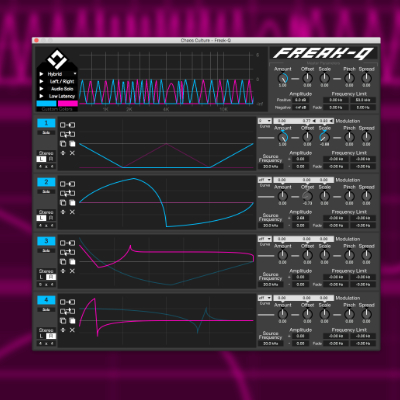Click the swap-squares arrow icon in band 1
This screenshot has height=400, width=400.
click(67, 134)
